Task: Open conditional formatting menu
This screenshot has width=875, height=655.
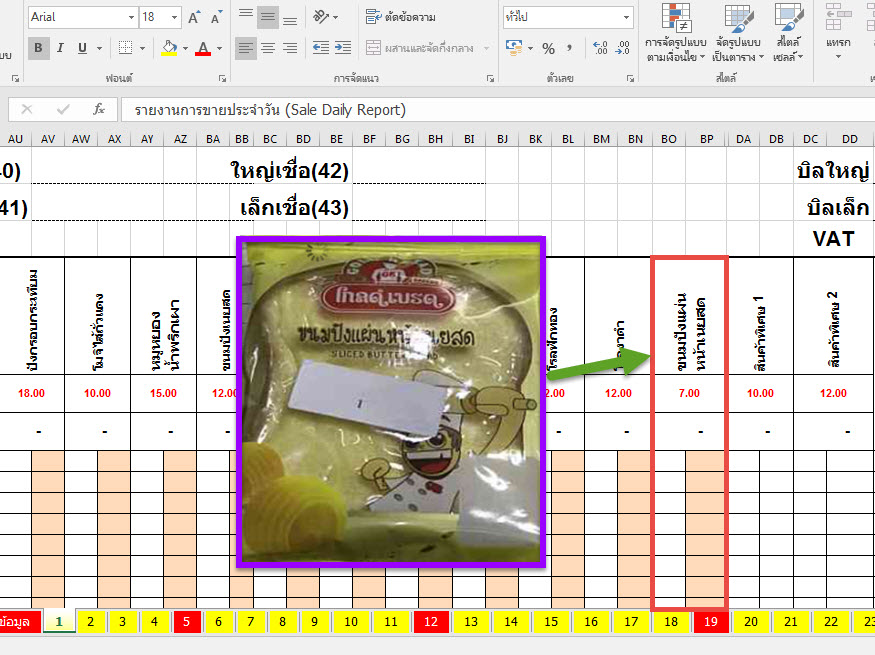Action: (x=674, y=34)
